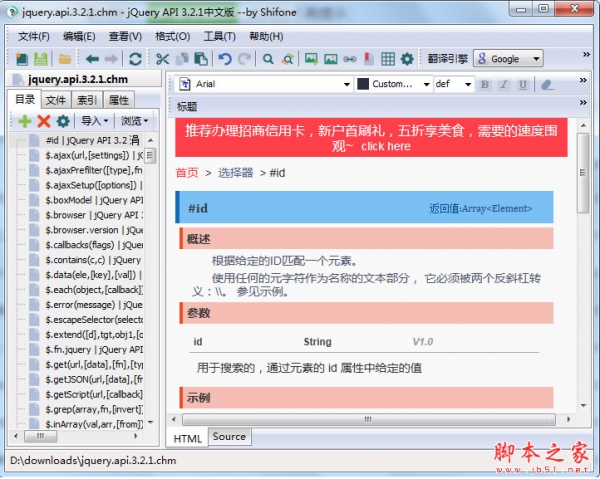Insert bookmark with red bookmark icon

(x=368, y=59)
